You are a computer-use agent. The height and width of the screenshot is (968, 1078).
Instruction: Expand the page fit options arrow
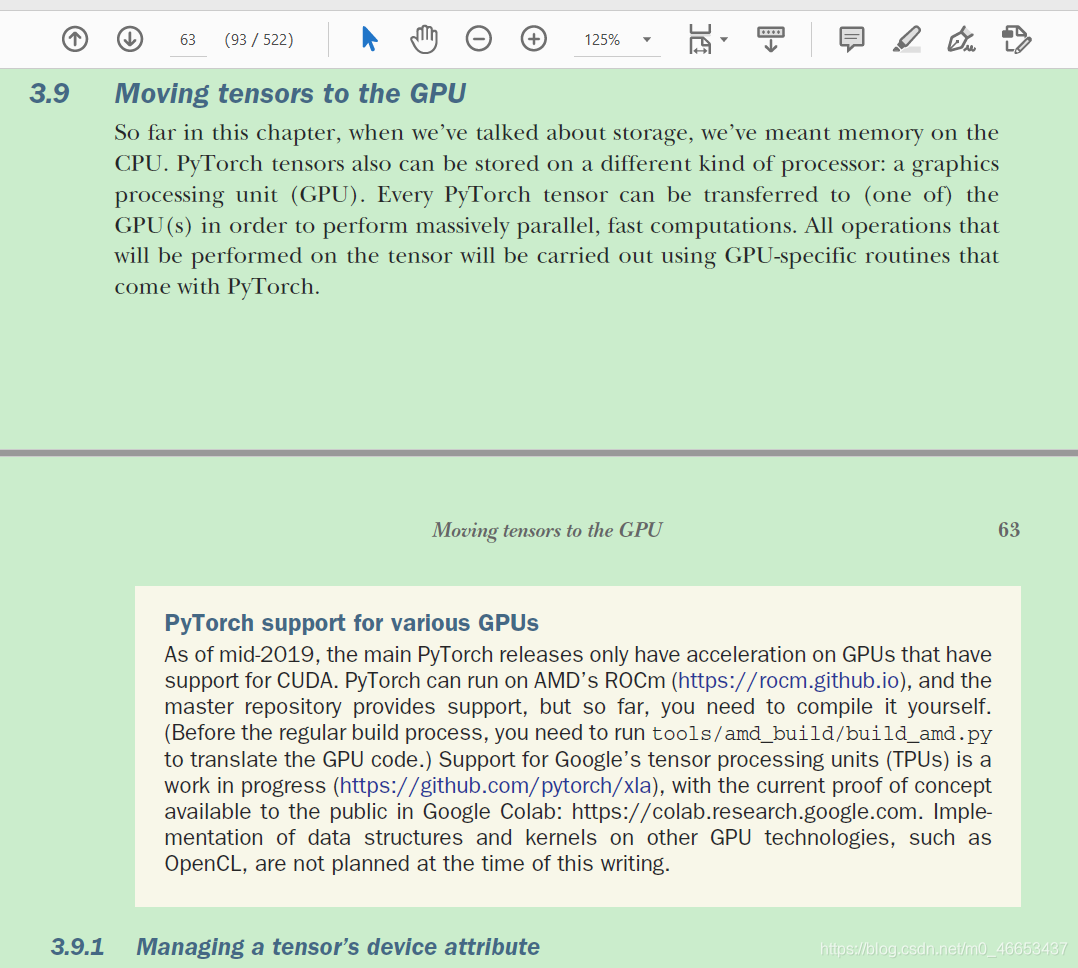point(724,40)
